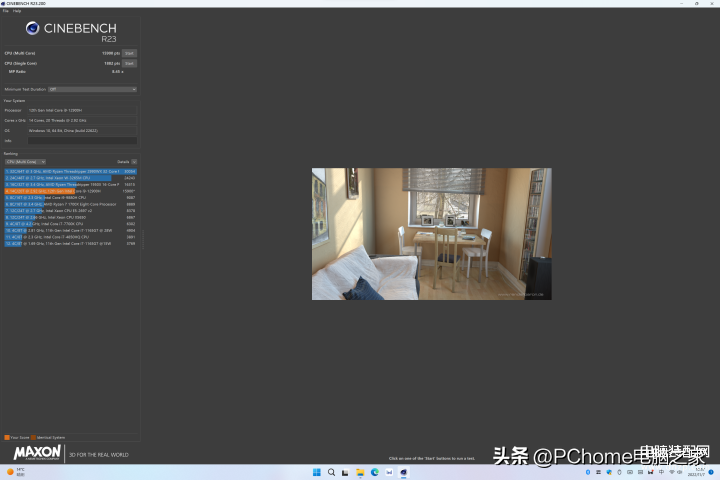Screen dimensions: 720x480
Task: Click the Cinebench logo sphere icon
Action: tap(32, 28)
